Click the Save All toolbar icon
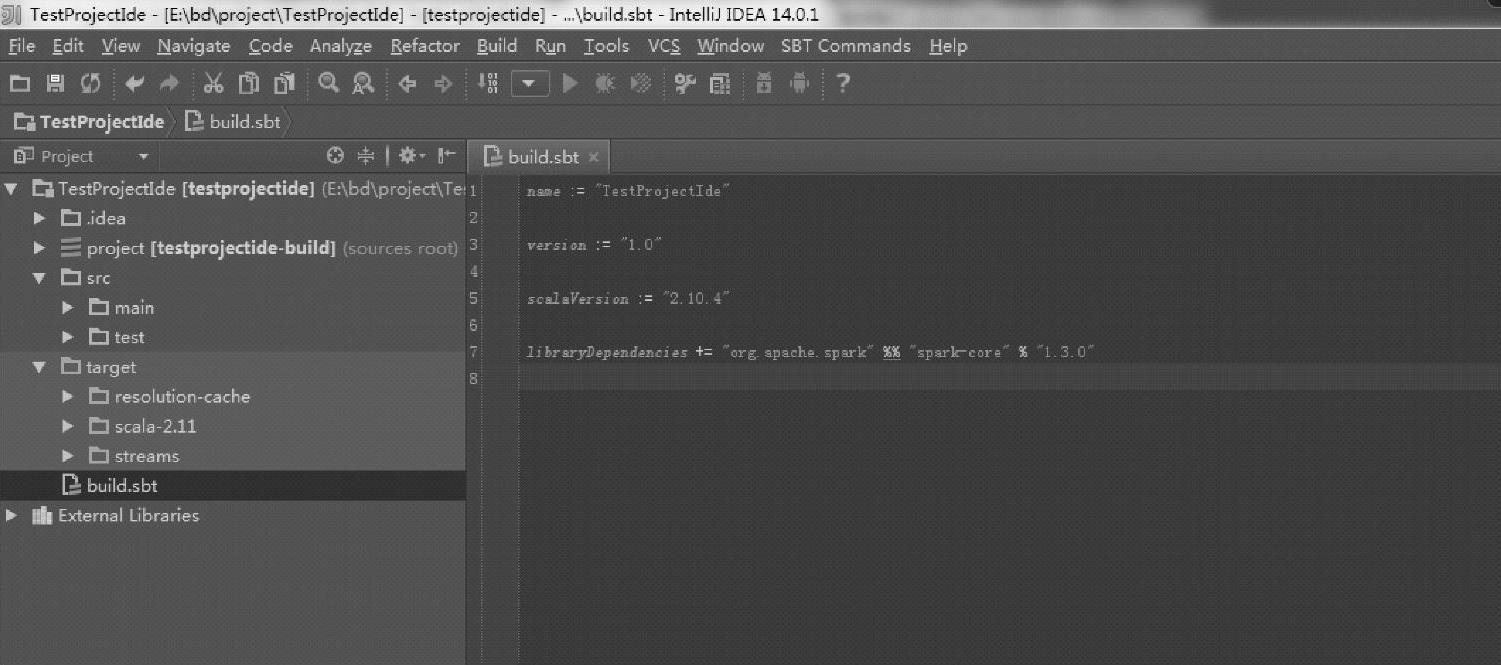 point(56,84)
